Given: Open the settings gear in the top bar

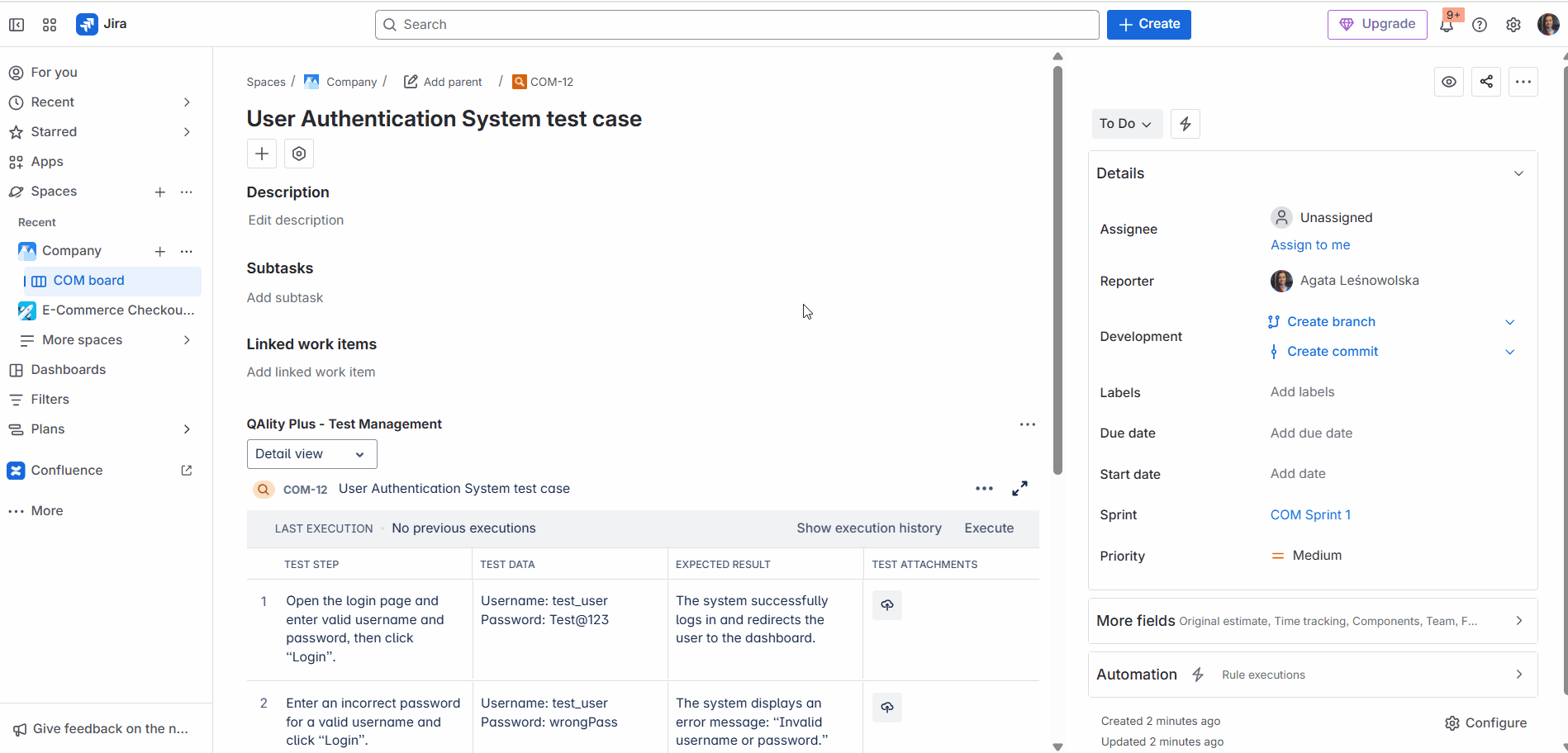Looking at the screenshot, I should point(1513,25).
